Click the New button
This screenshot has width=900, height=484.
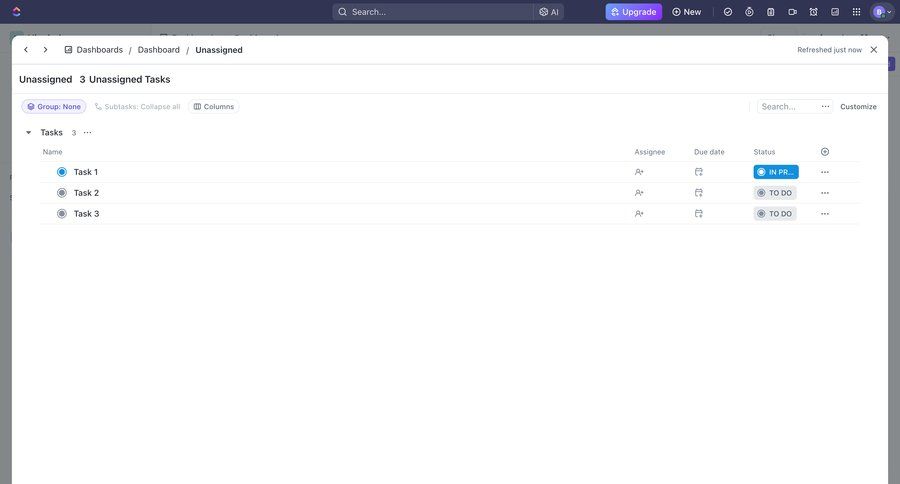[x=686, y=11]
